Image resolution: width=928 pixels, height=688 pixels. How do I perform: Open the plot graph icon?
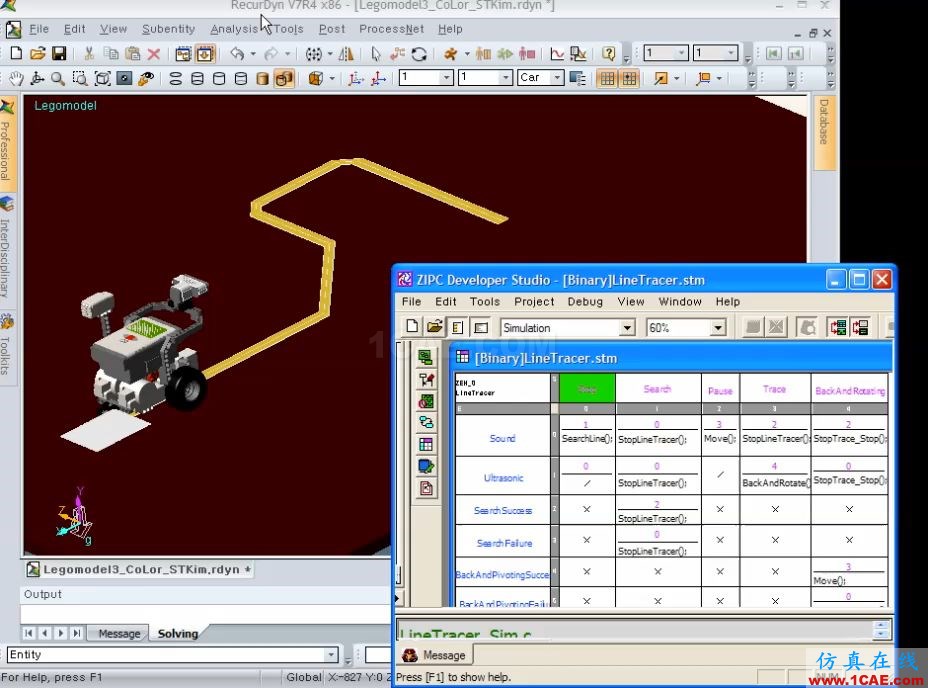557,54
